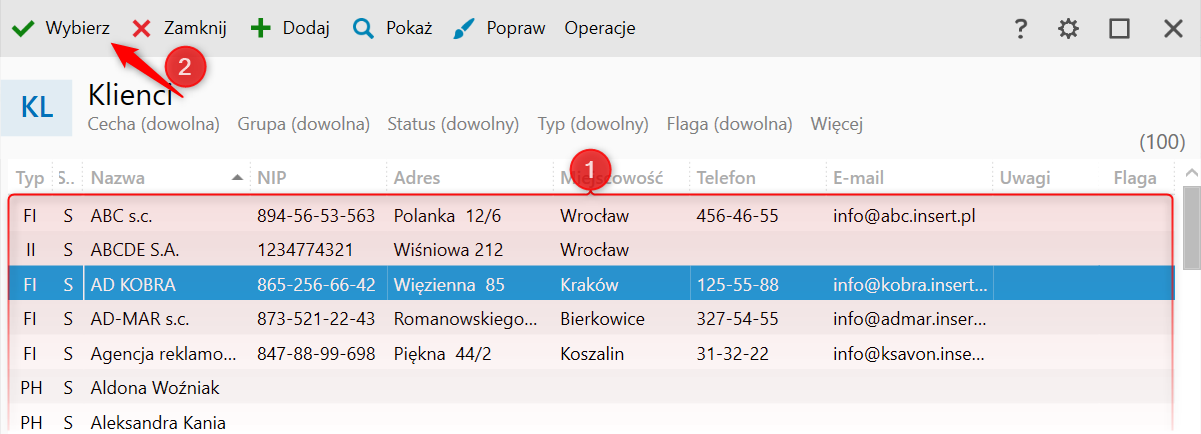Viewport: 1201px width, 434px height.
Task: Open settings gear icon
Action: 1069,29
